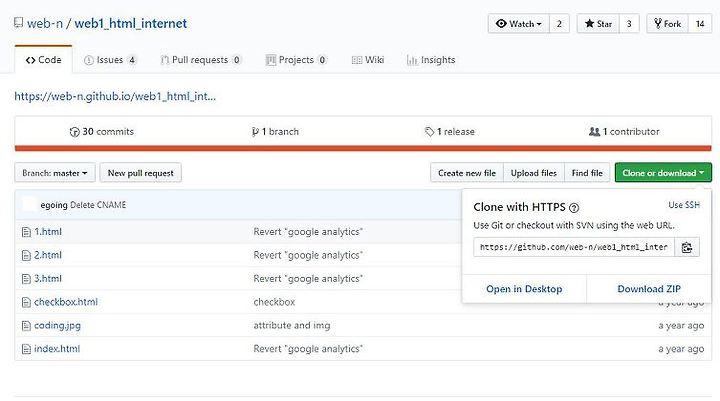
Task: Open the egoing author link
Action: coord(54,205)
